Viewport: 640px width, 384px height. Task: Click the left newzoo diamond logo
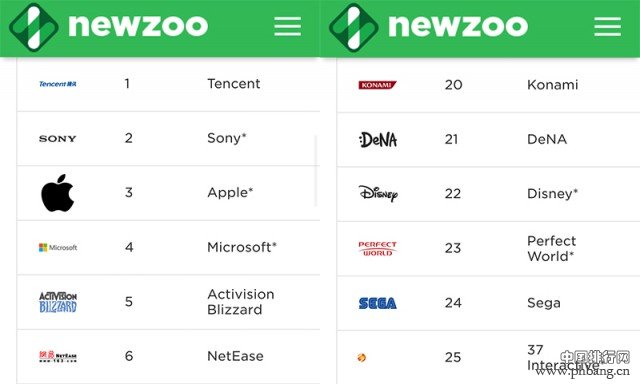[x=34, y=27]
